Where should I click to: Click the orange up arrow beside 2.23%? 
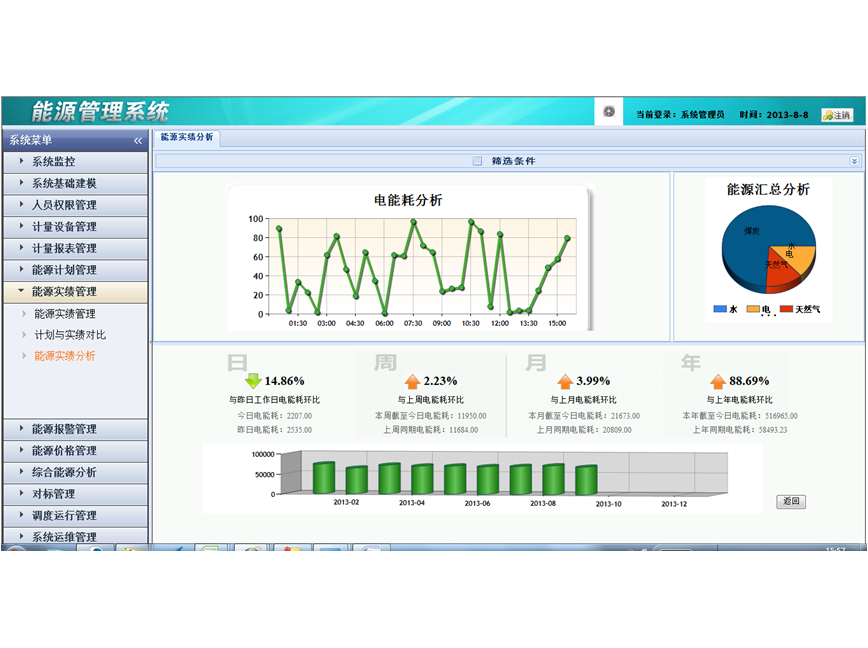412,381
